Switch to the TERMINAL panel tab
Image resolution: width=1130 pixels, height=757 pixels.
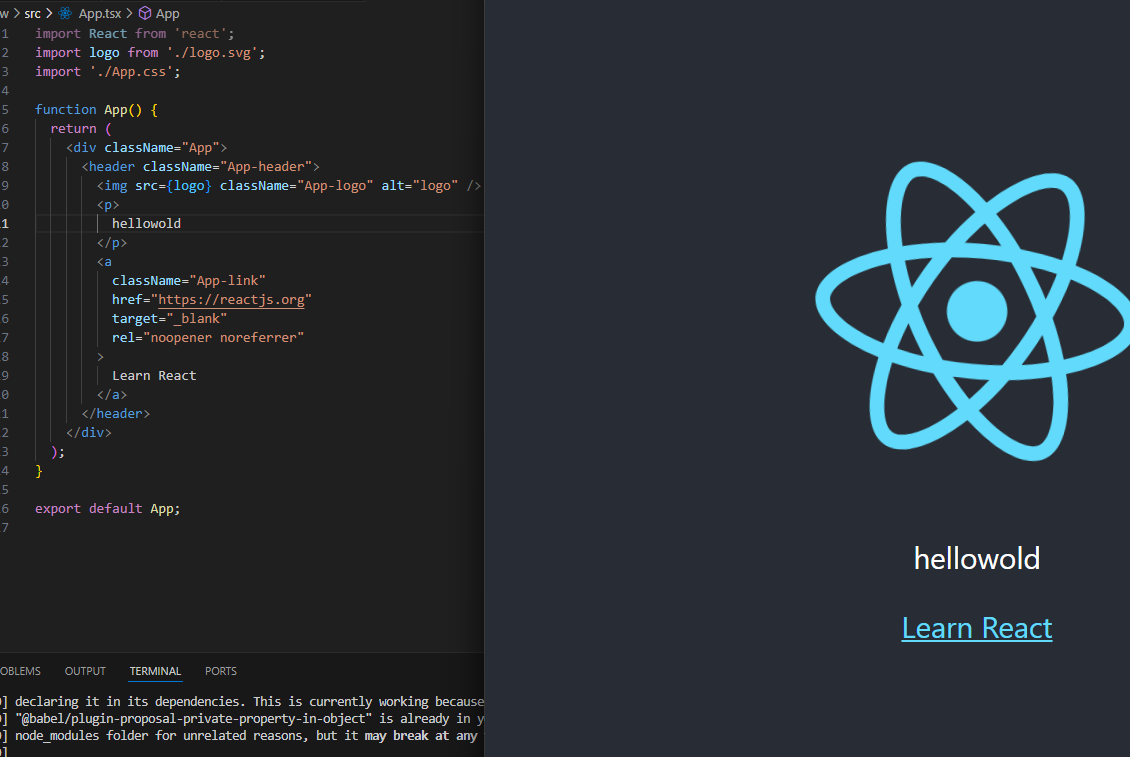155,670
